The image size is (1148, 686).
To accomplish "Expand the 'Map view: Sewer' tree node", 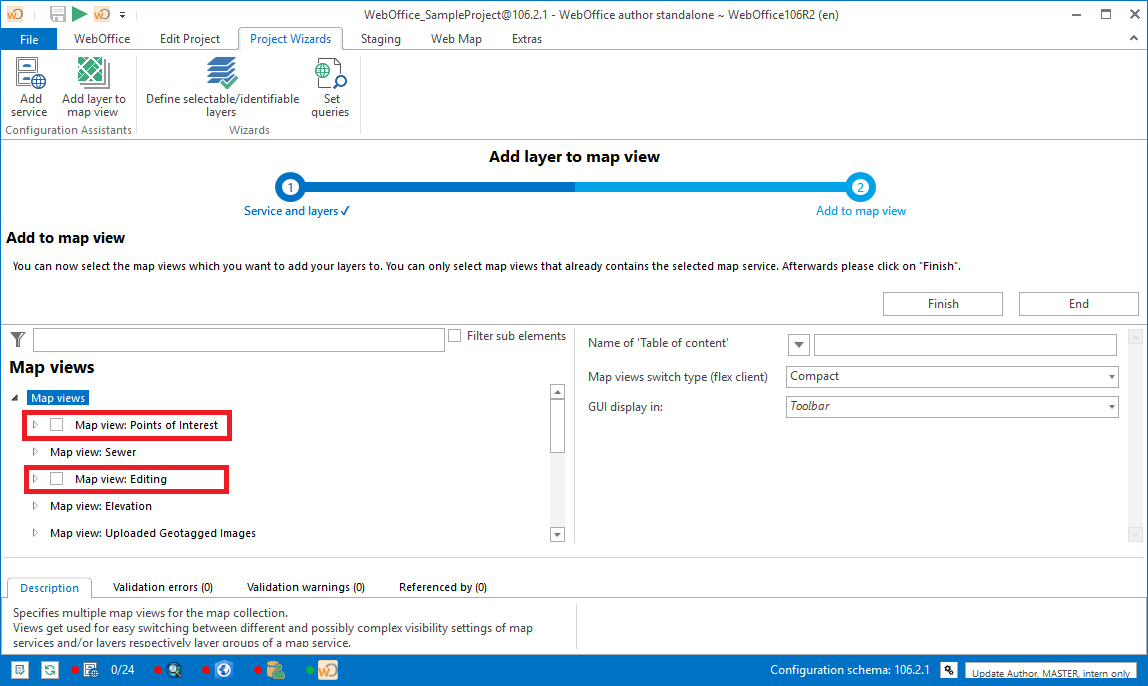I will tap(35, 452).
